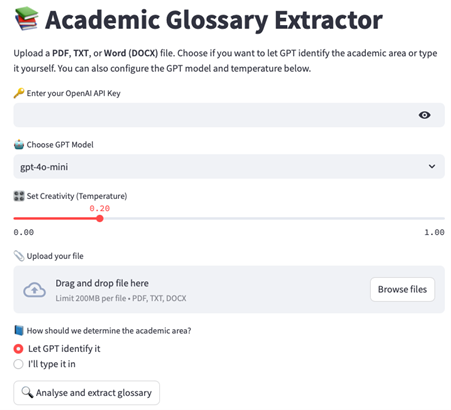Toggle API key visibility with the eye icon

pos(424,115)
